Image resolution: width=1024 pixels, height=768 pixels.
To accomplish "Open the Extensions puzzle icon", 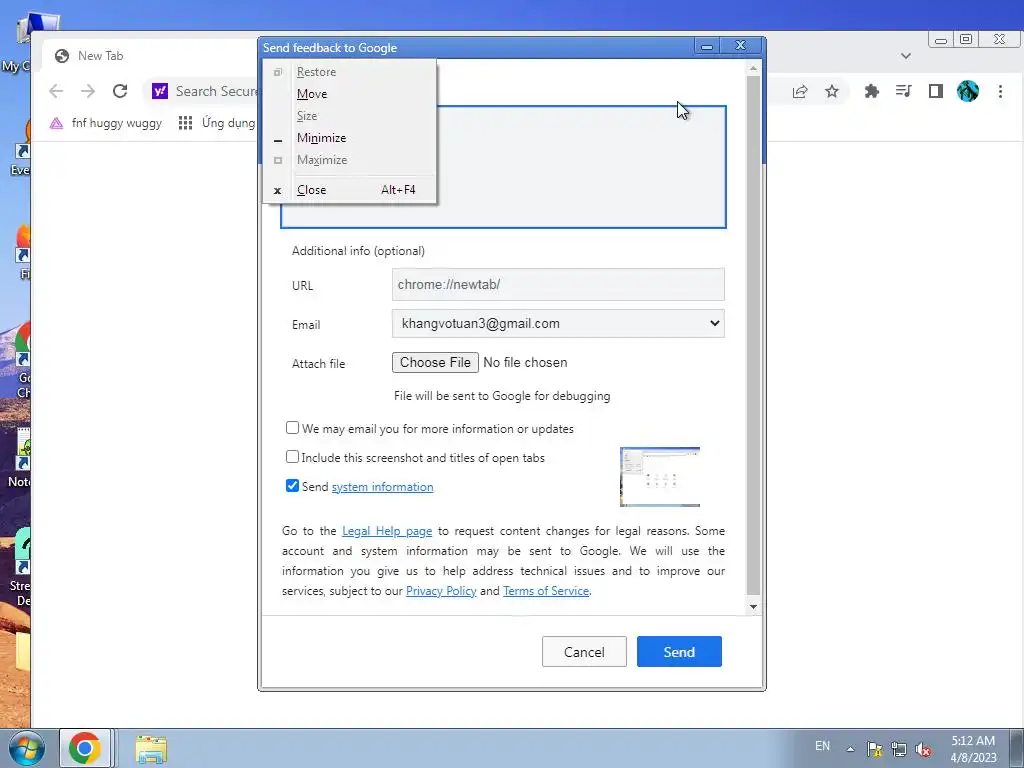I will tap(872, 91).
